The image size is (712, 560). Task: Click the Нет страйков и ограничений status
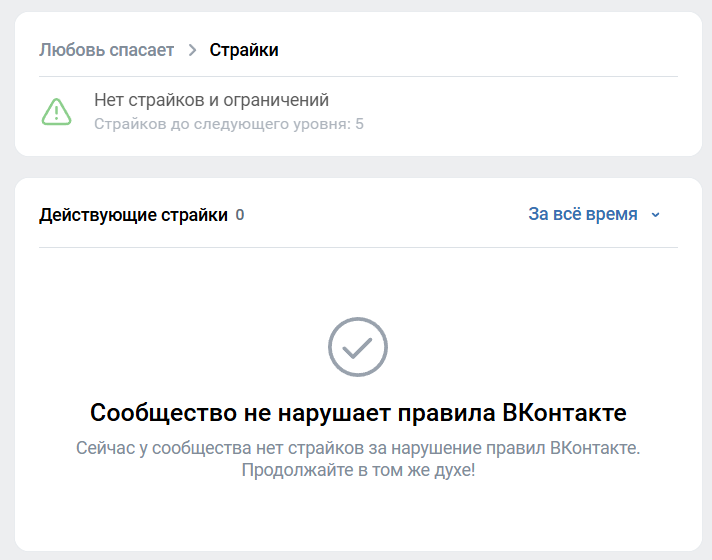coord(211,100)
